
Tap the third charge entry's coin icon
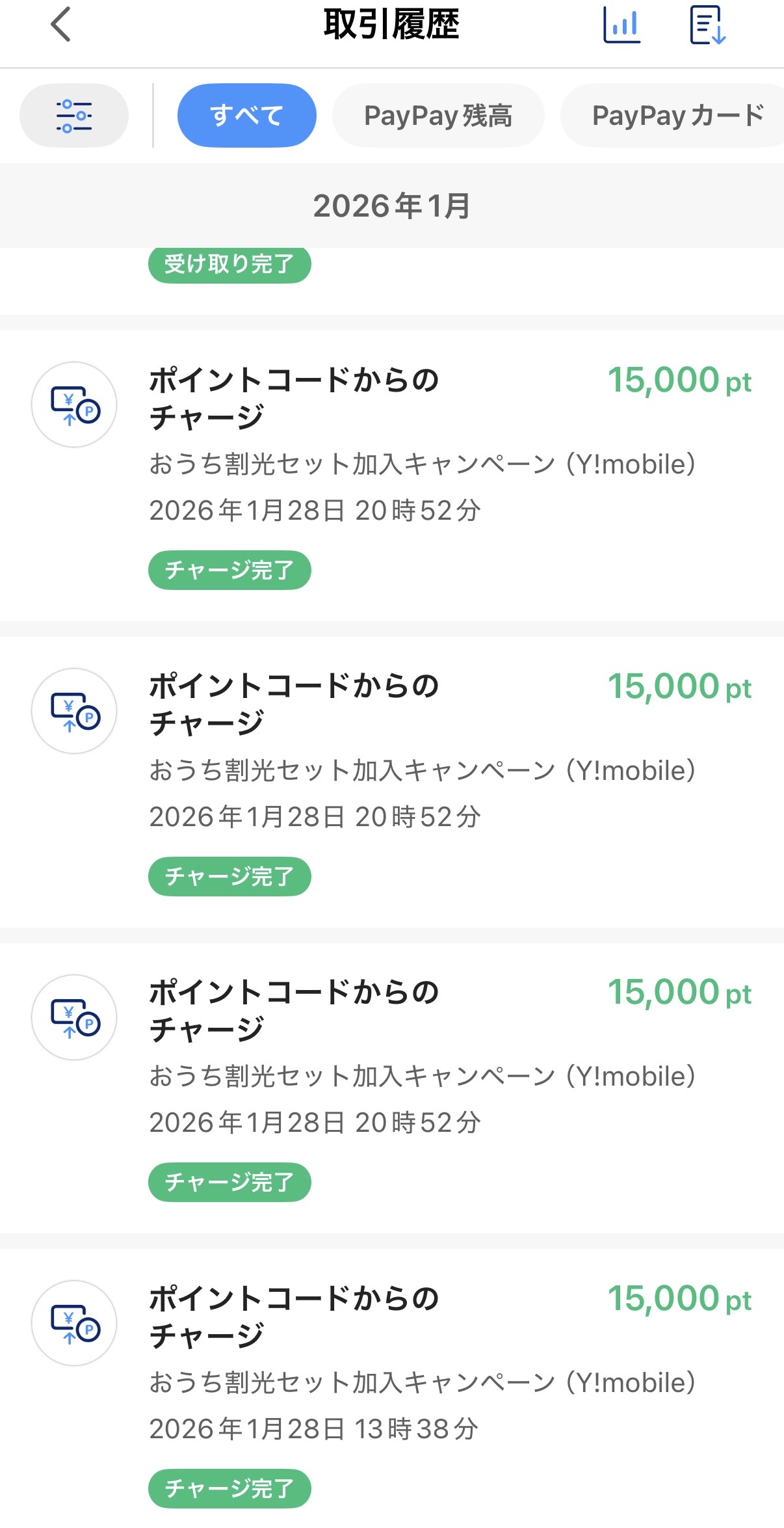point(74,1017)
